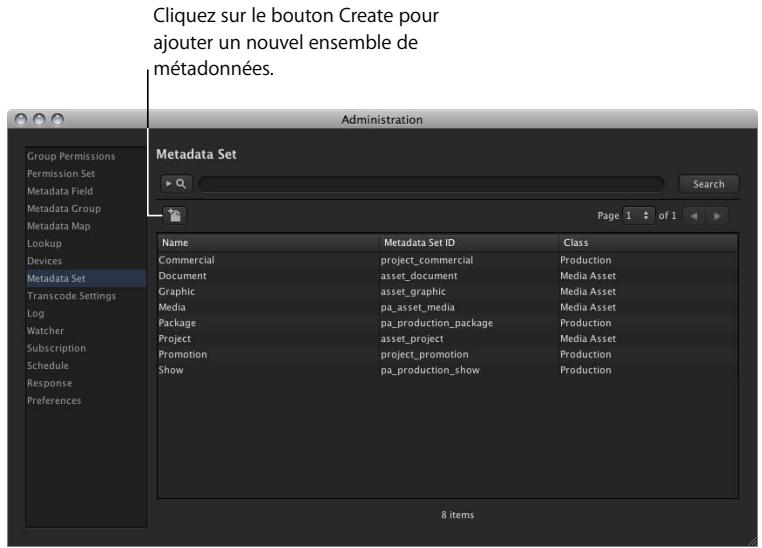This screenshot has width=762, height=548.
Task: Focus the metadata set search field
Action: pyautogui.click(x=431, y=184)
